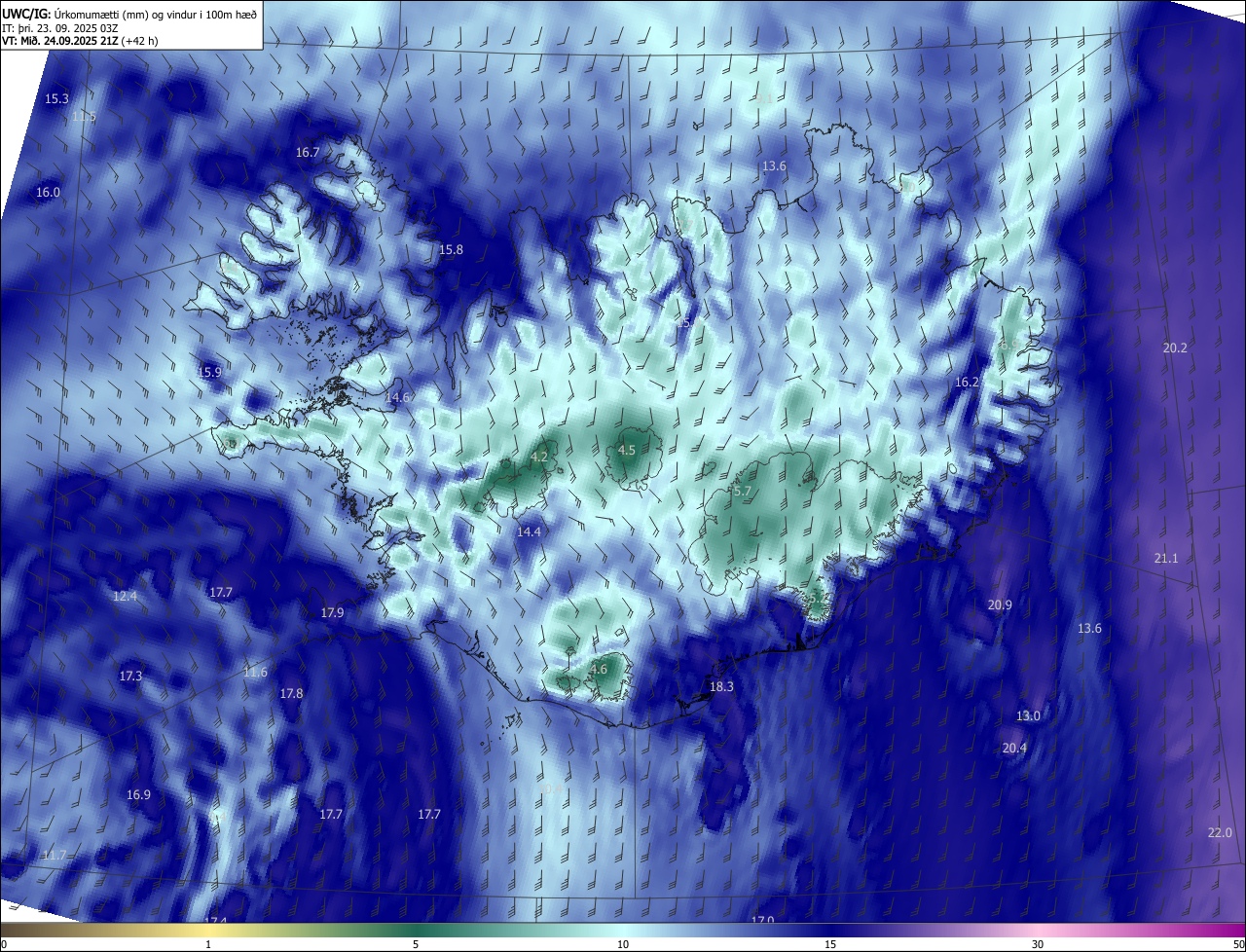Click the 10 tick on the color scale
The height and width of the screenshot is (952, 1246).
click(x=623, y=945)
